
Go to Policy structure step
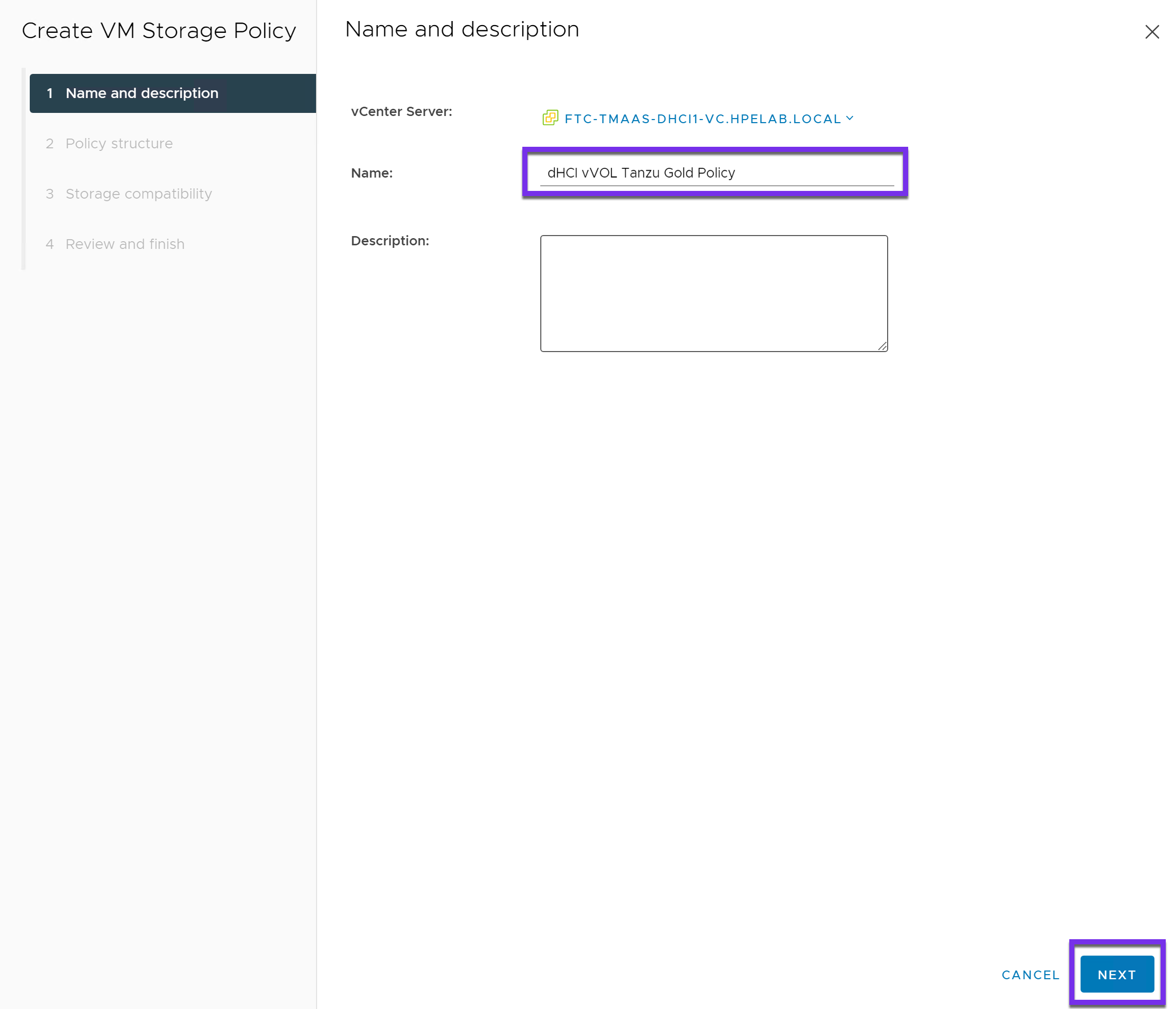(119, 144)
